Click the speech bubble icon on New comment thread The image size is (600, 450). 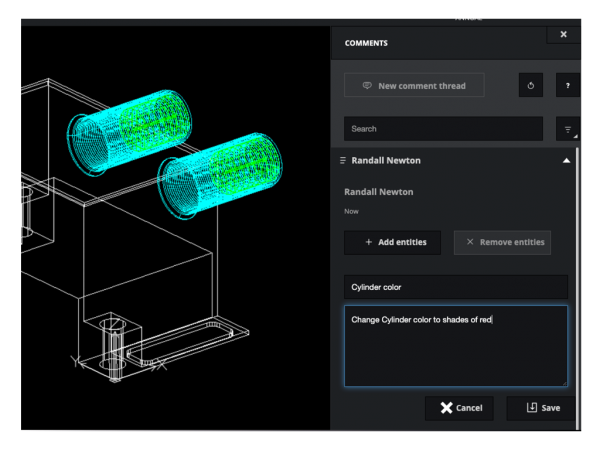[367, 86]
